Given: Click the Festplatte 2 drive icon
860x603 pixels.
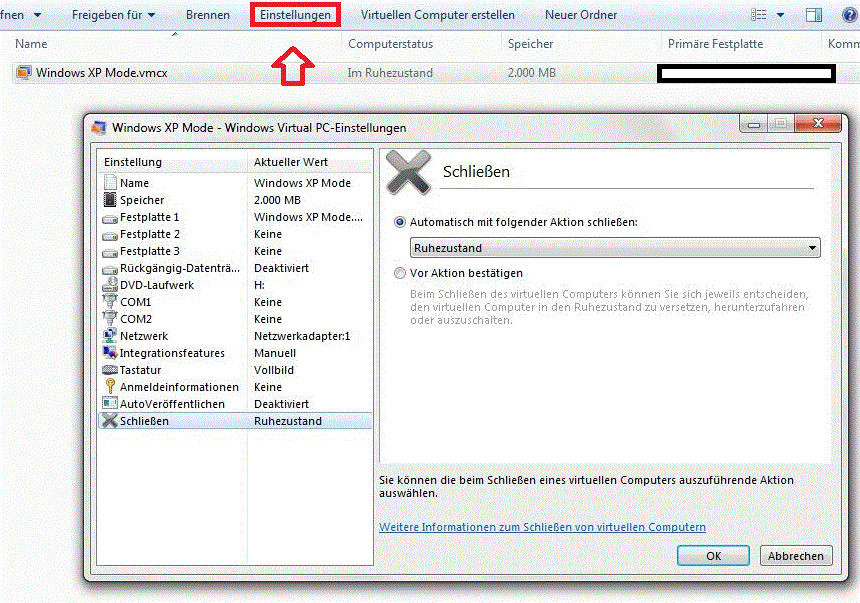Looking at the screenshot, I should [110, 235].
